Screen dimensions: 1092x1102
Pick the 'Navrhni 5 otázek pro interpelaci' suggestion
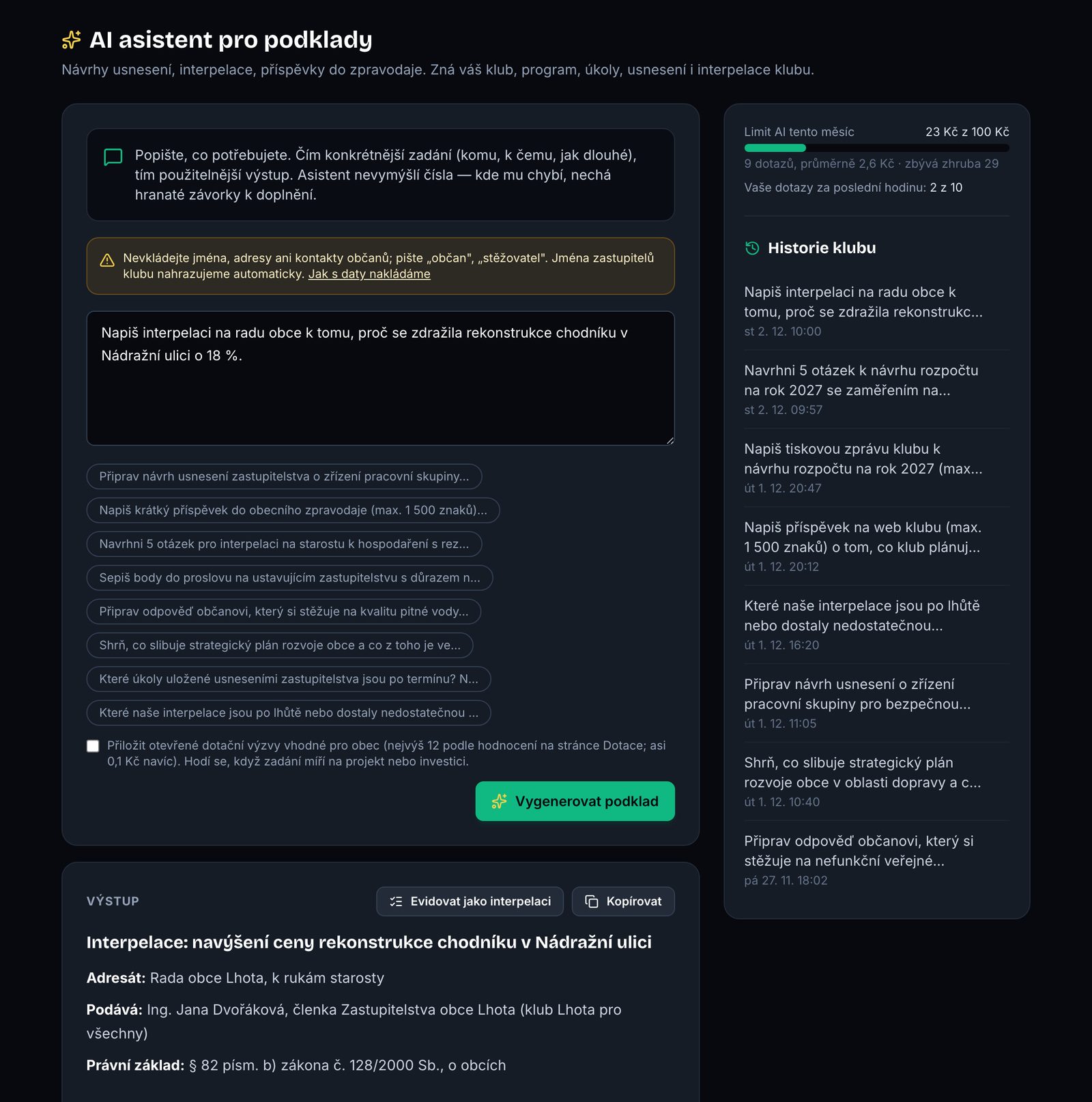[x=285, y=544]
